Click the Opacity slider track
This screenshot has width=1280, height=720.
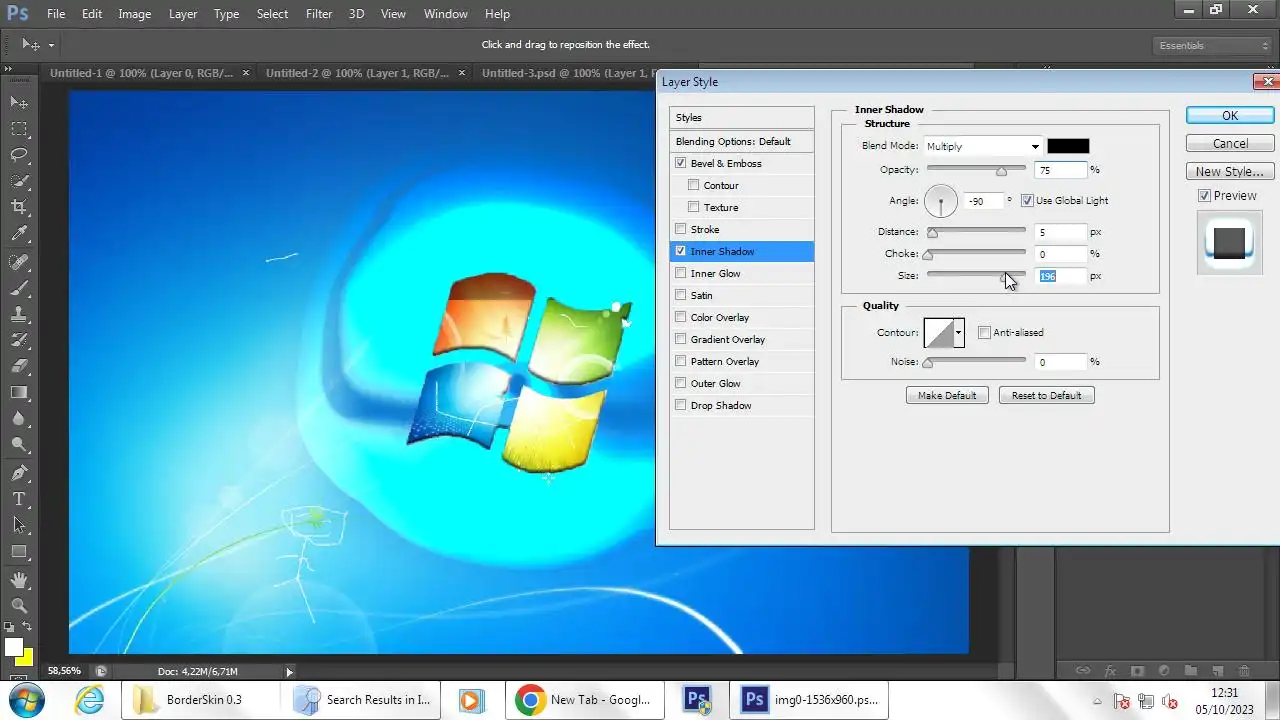pyautogui.click(x=976, y=170)
